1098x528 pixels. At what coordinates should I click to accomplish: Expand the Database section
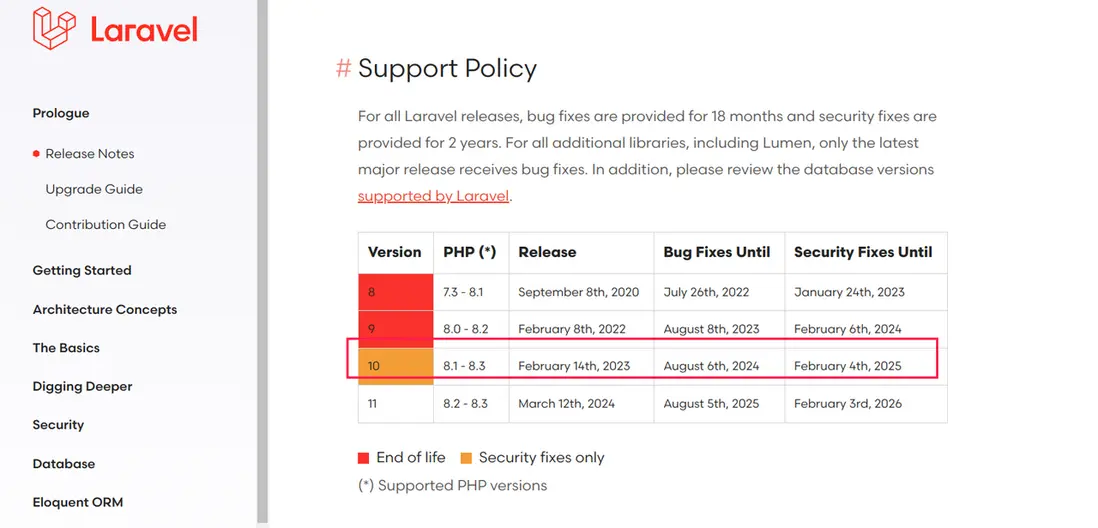(x=64, y=464)
